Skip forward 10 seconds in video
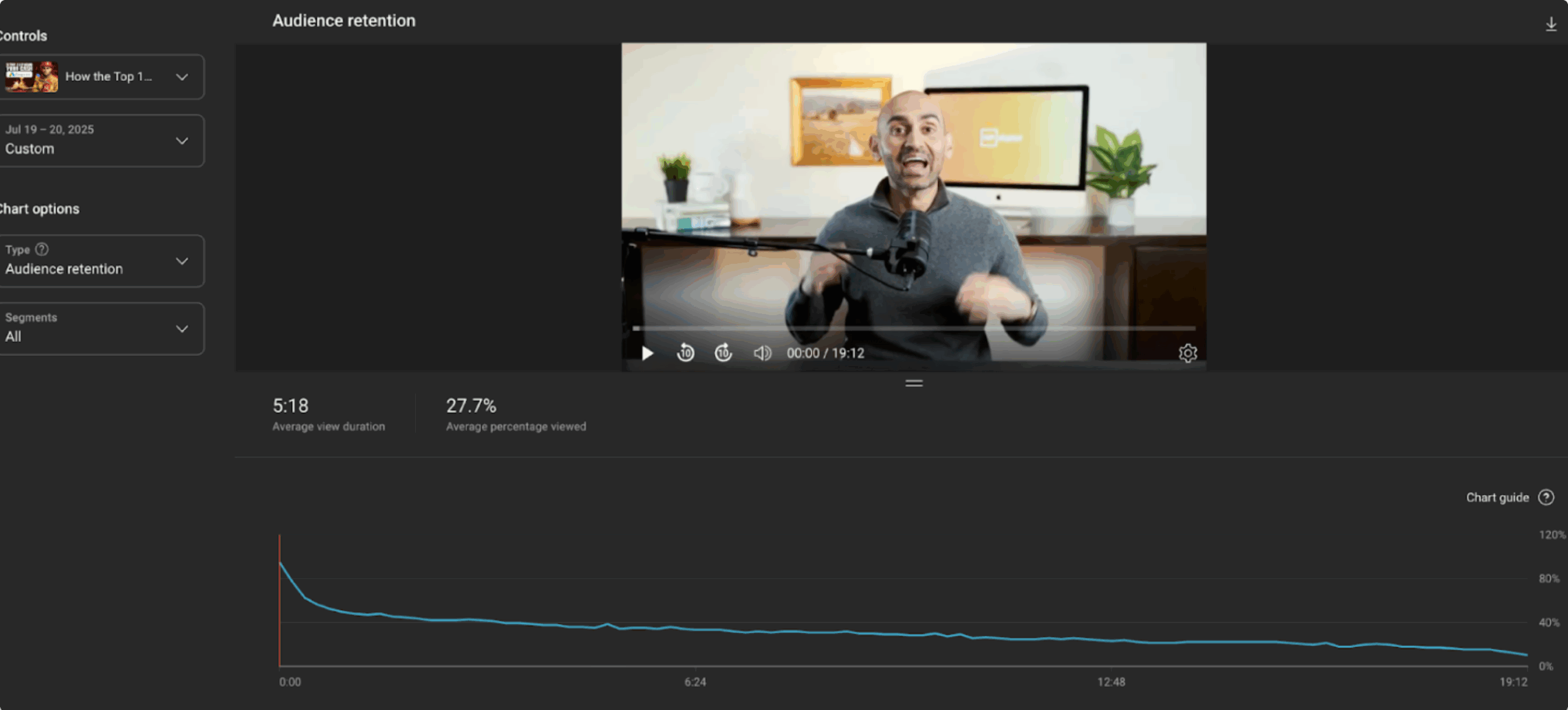 pos(723,353)
